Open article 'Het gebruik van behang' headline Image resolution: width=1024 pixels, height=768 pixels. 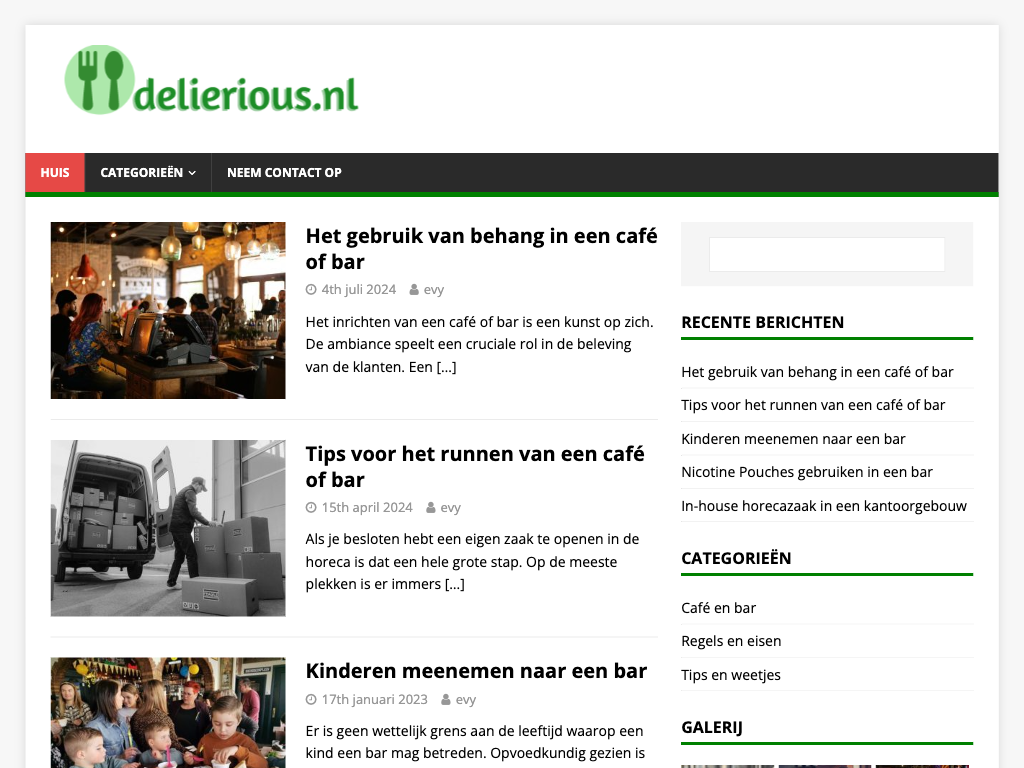tap(481, 248)
